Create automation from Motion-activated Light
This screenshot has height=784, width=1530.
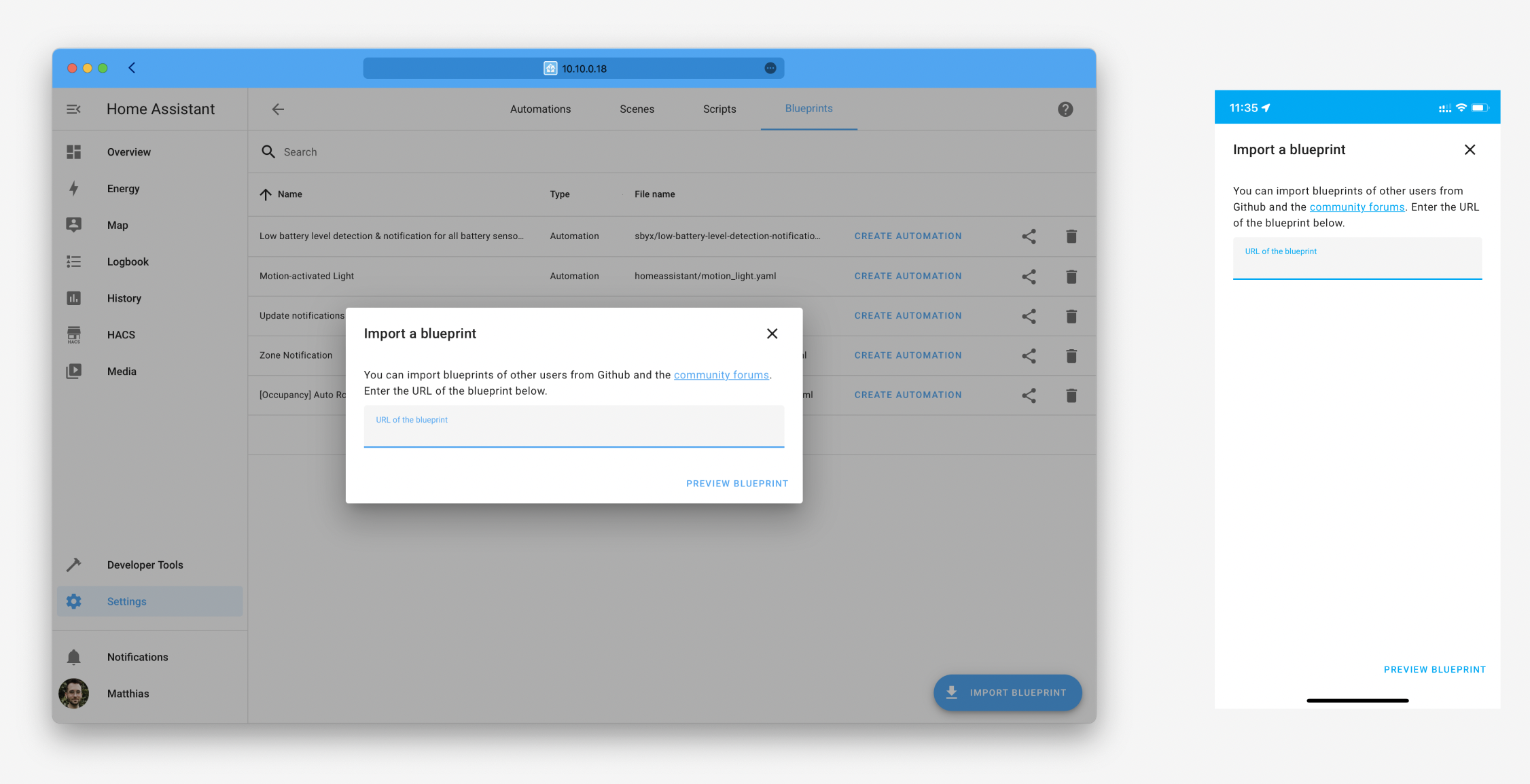pyautogui.click(x=908, y=277)
